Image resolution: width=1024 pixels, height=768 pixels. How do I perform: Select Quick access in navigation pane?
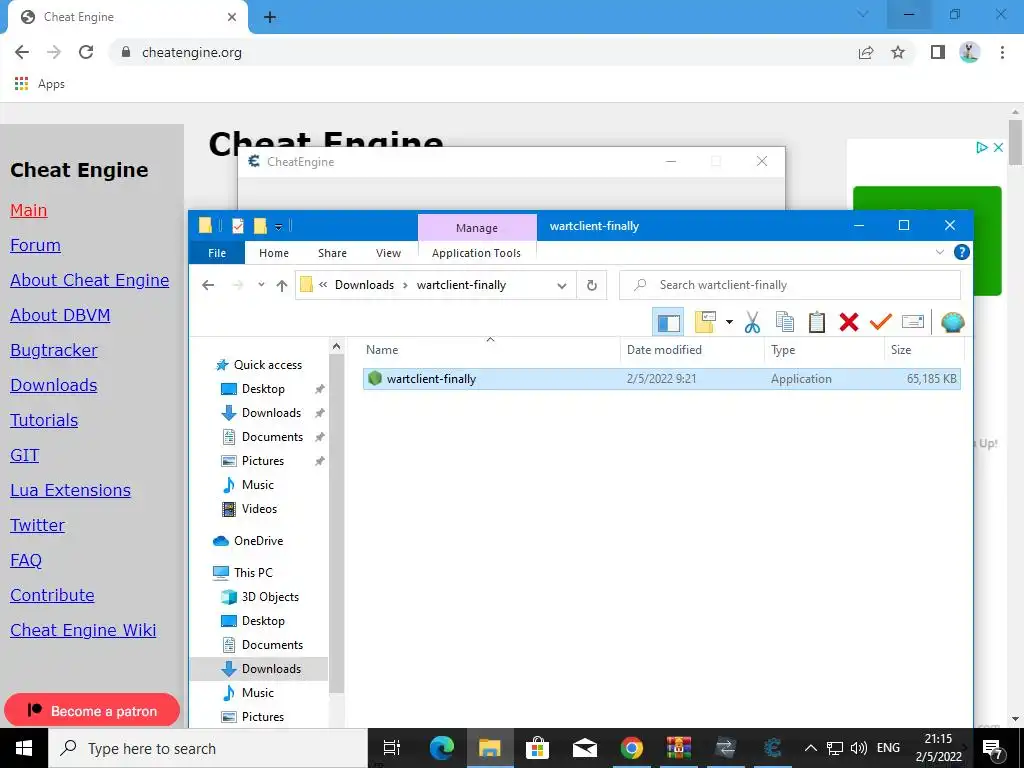[259, 364]
